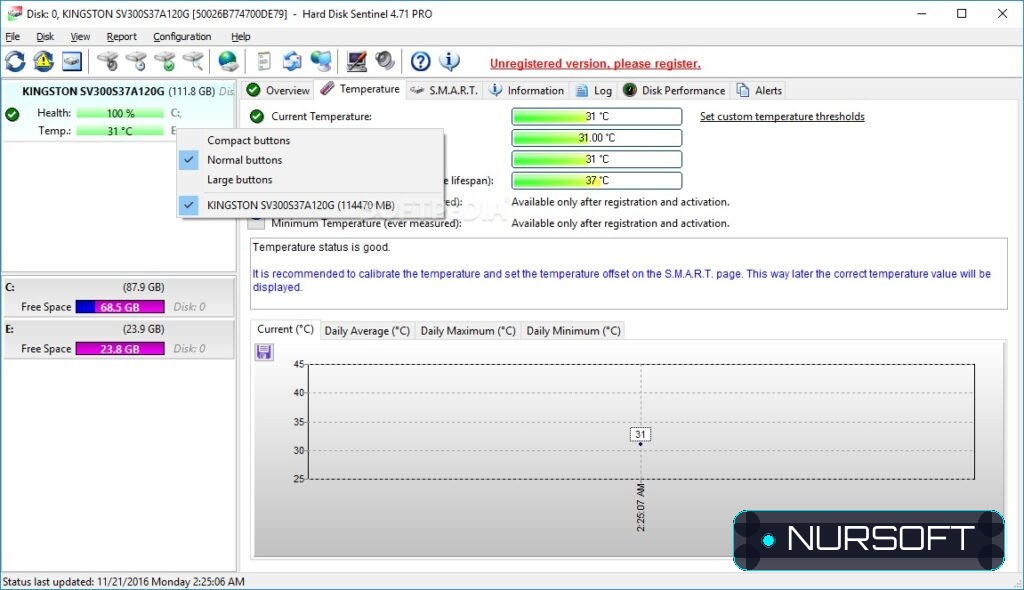Click the Refresh disk status toolbar icon
Viewport: 1024px width, 590px height.
pyautogui.click(x=15, y=62)
